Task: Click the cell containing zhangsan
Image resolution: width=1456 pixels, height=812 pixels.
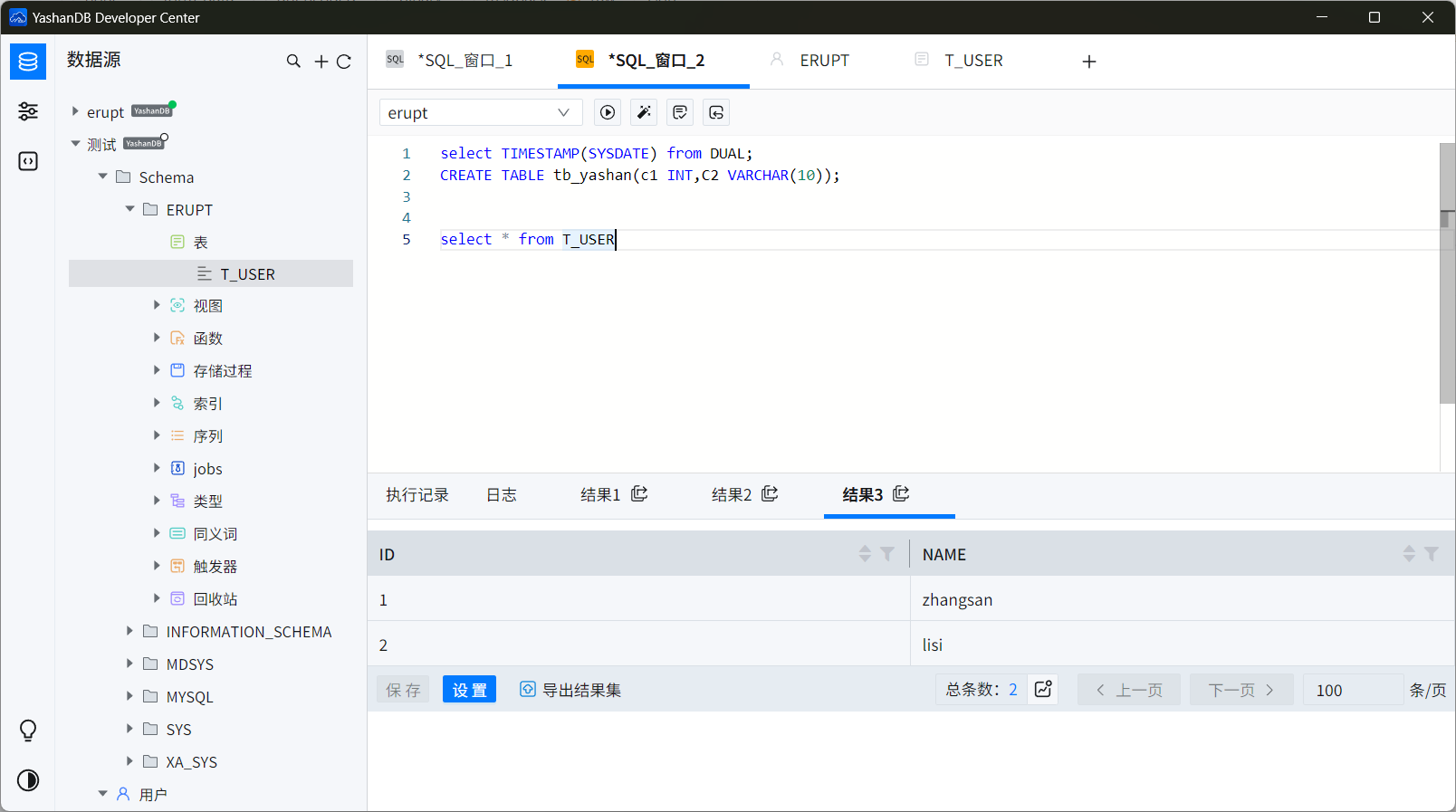Action: click(1183, 599)
